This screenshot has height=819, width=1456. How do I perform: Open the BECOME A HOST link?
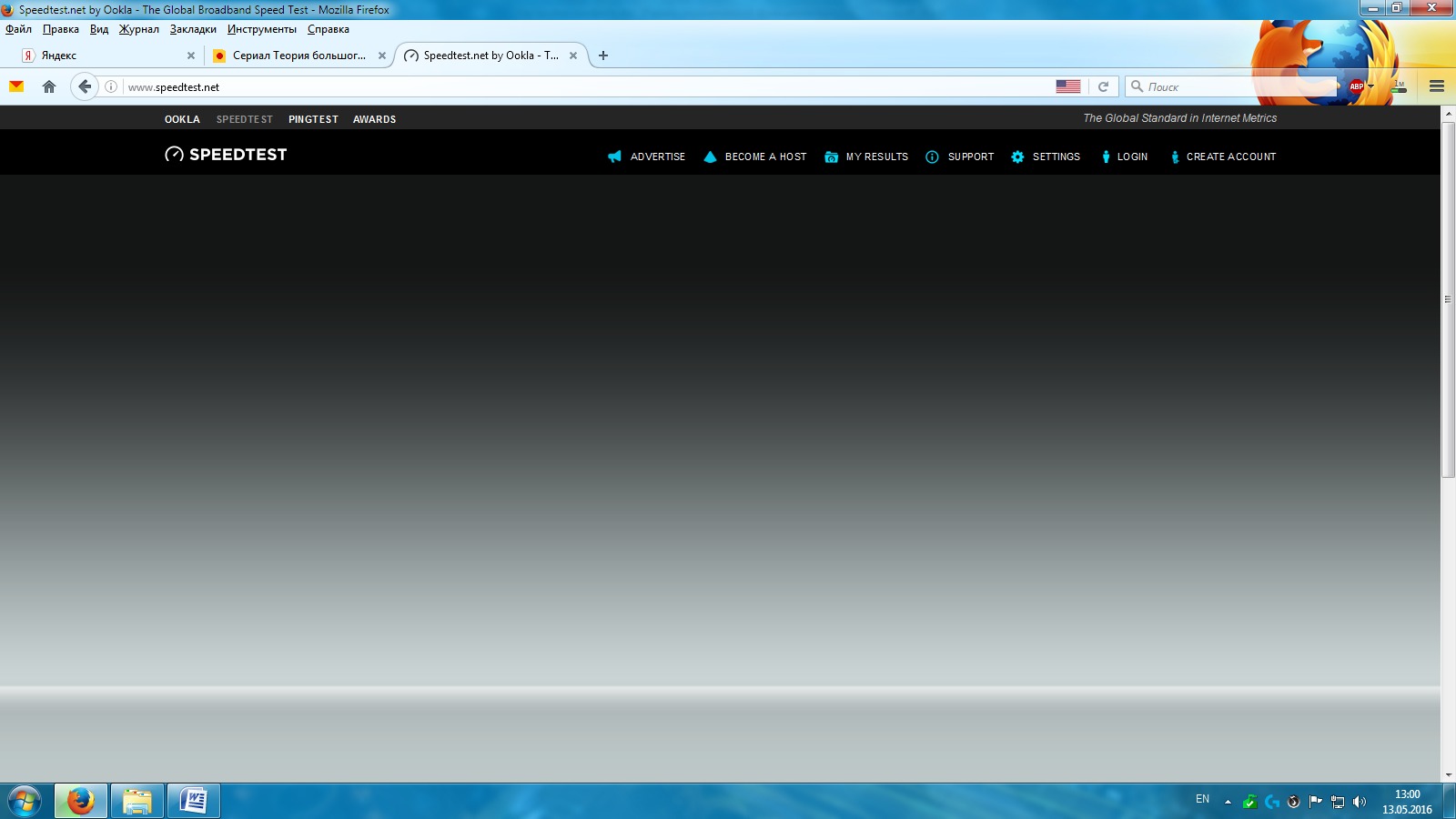765,157
